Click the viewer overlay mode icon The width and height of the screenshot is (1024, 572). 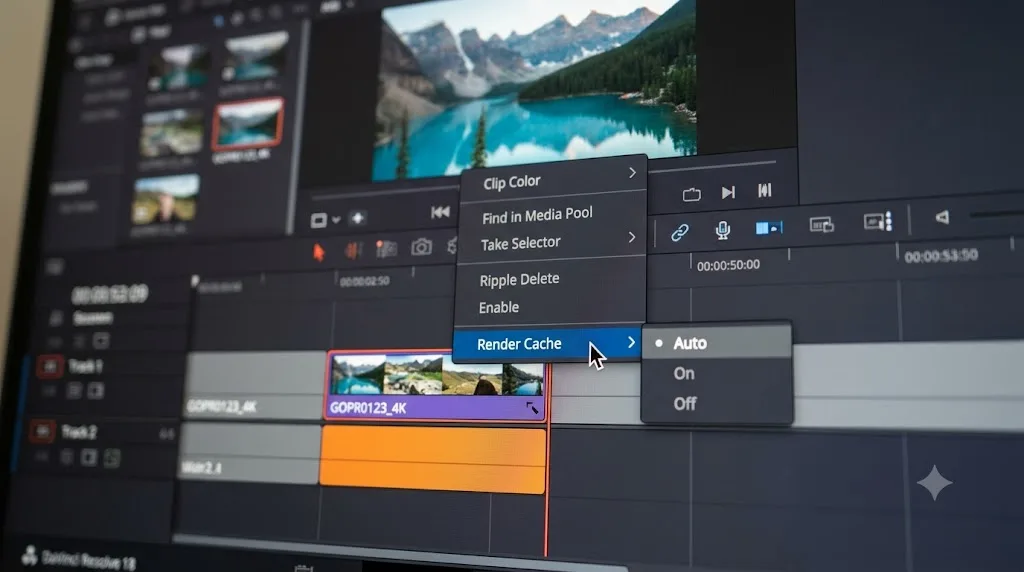pos(319,221)
